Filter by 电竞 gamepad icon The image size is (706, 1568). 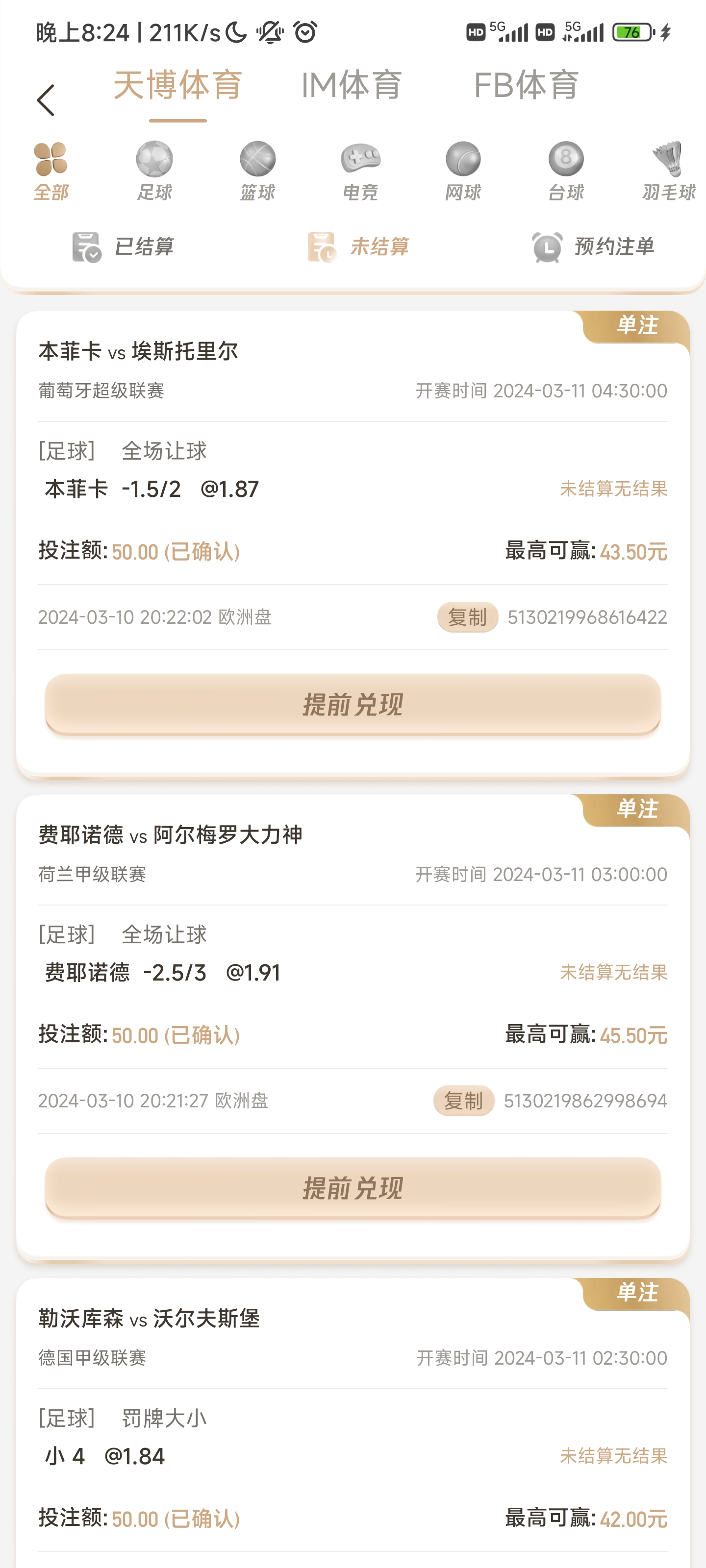pos(361,159)
